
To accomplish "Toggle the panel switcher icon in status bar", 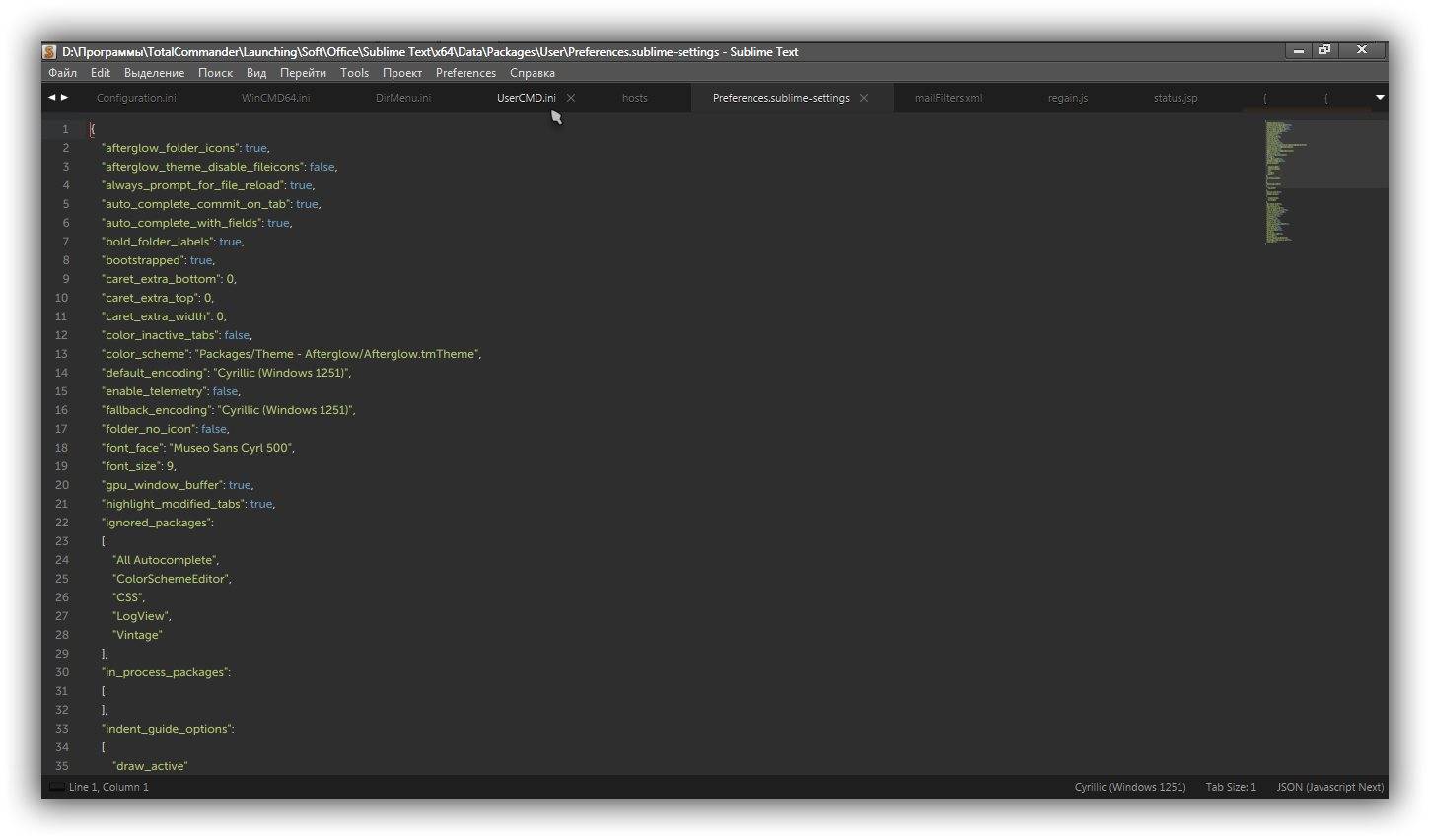I will click(56, 787).
